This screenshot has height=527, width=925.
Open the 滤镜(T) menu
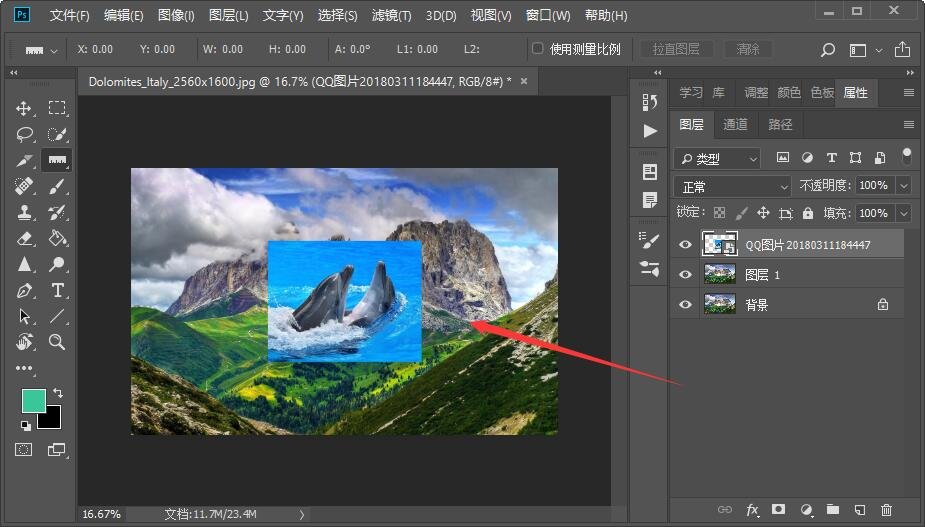pos(391,15)
